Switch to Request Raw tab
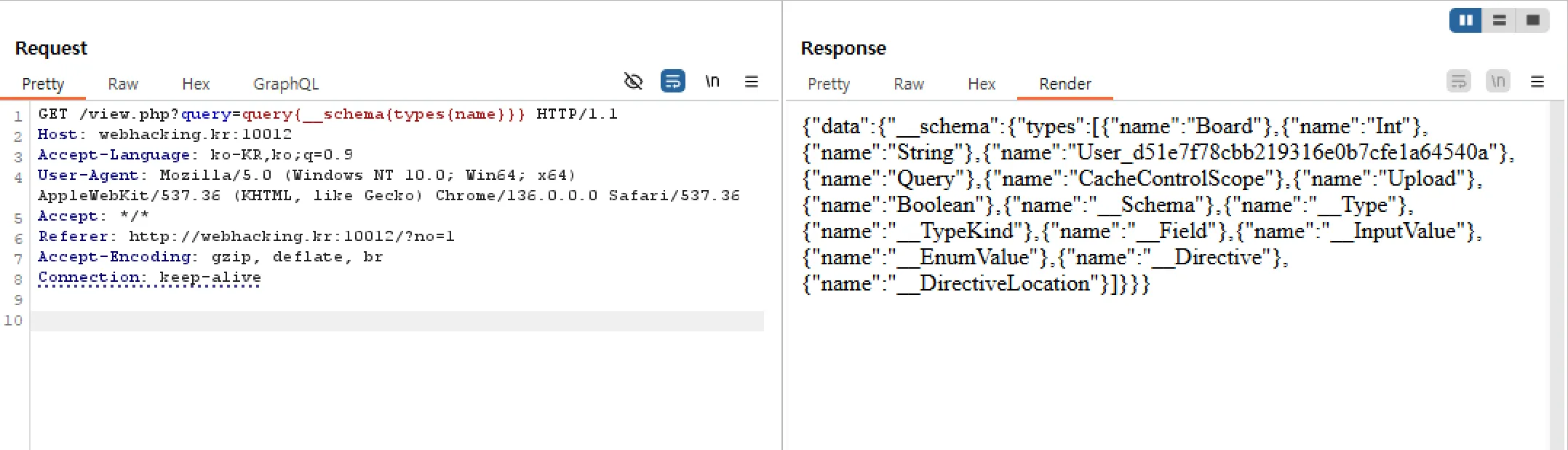The width and height of the screenshot is (1568, 450). click(123, 84)
